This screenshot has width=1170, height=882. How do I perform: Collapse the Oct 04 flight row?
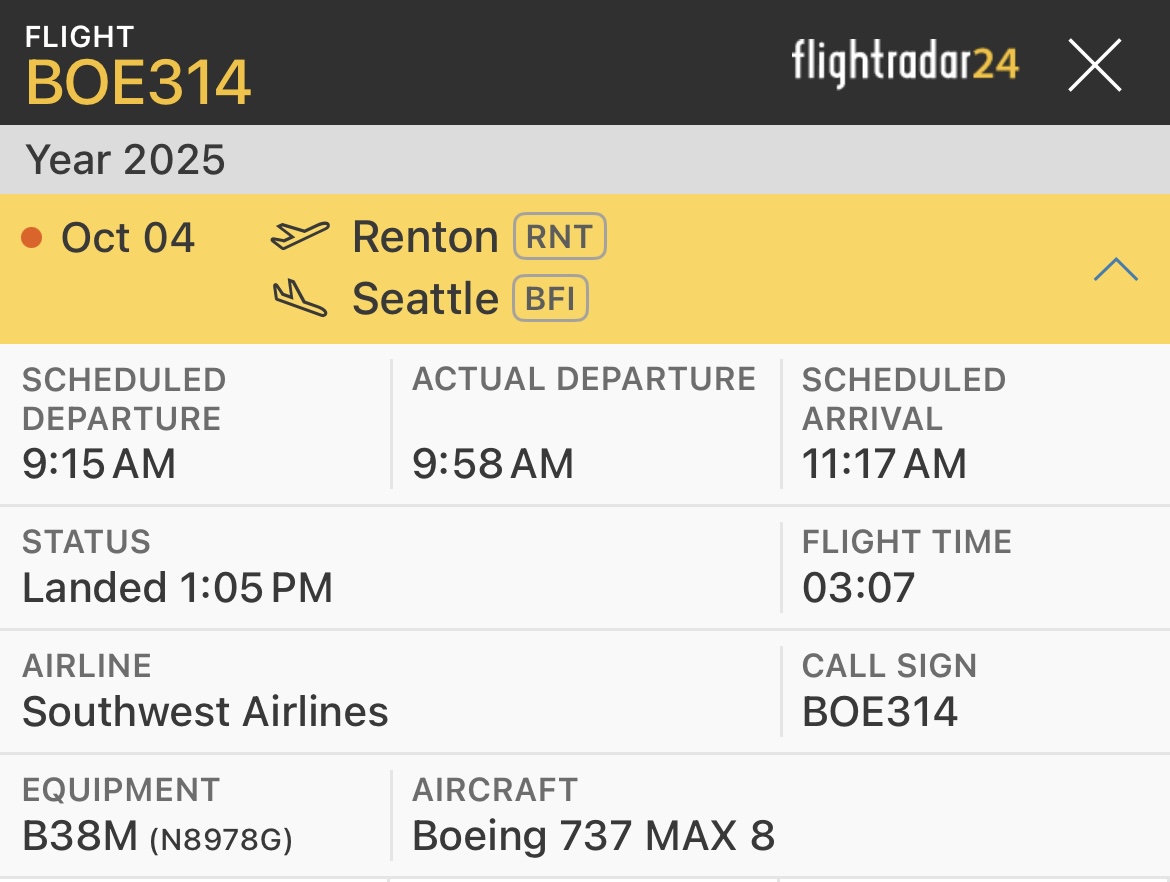coord(1115,269)
